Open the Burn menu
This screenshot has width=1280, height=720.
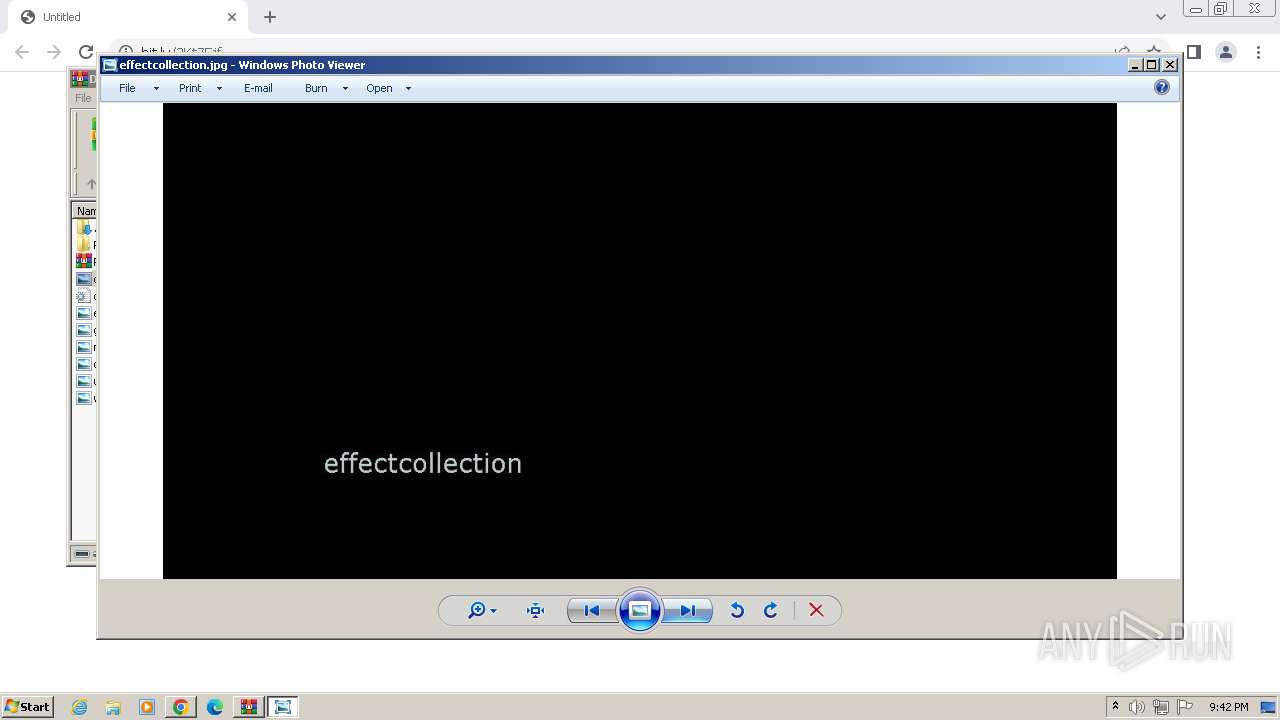point(316,88)
